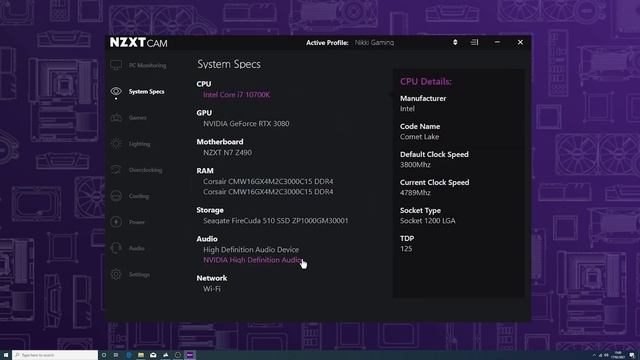This screenshot has width=640, height=360.
Task: Open the volume control in system tray
Action: coord(606,356)
